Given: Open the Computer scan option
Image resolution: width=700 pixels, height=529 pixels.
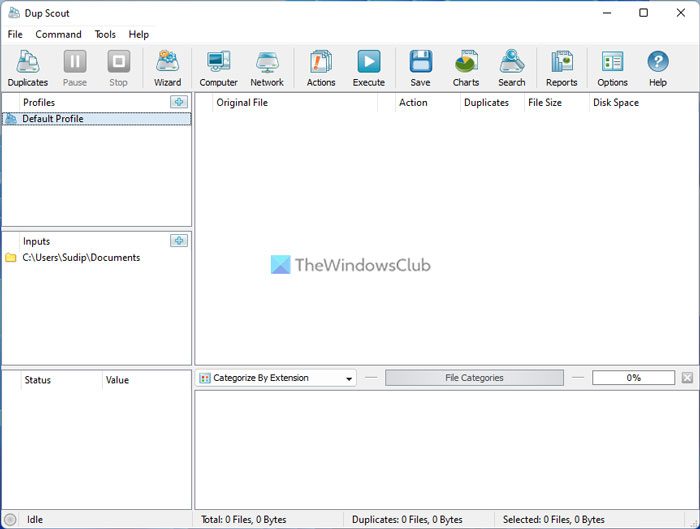Looking at the screenshot, I should 218,68.
